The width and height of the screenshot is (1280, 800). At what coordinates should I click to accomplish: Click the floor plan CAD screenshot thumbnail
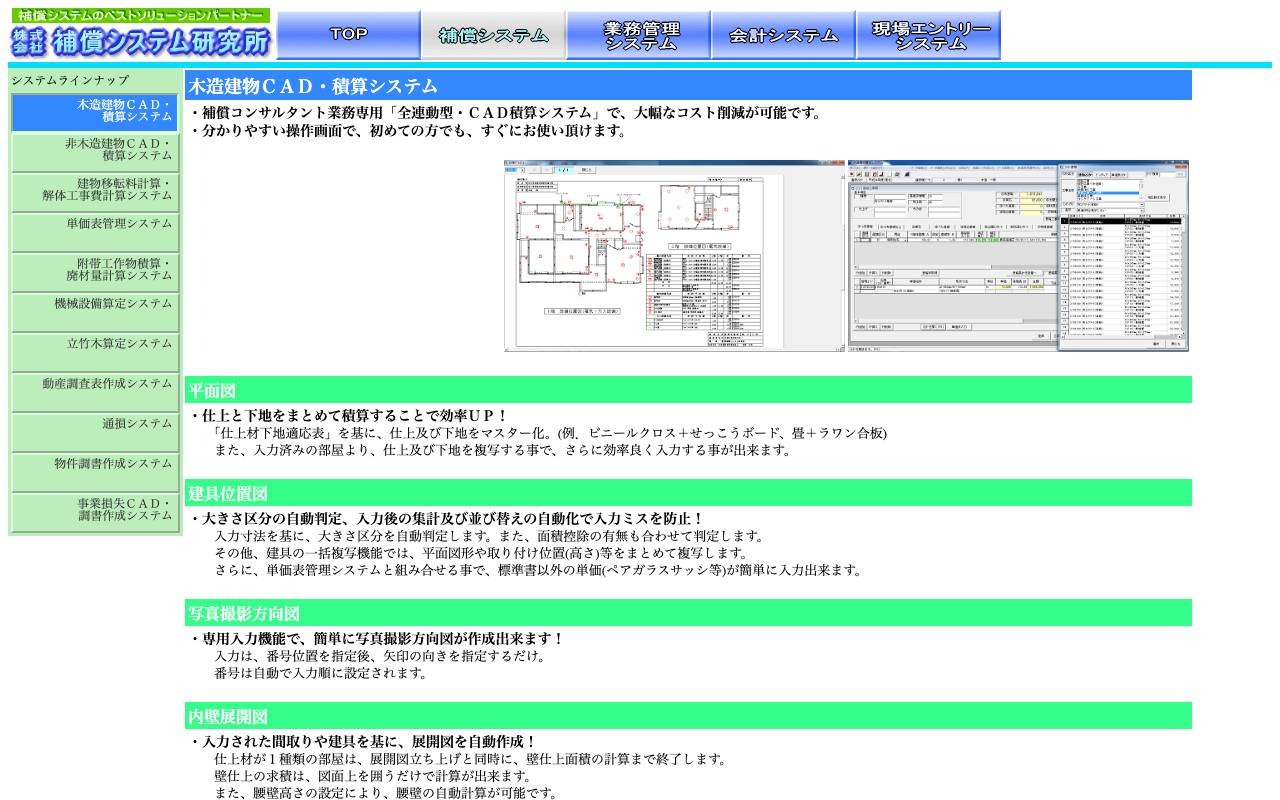coord(674,256)
